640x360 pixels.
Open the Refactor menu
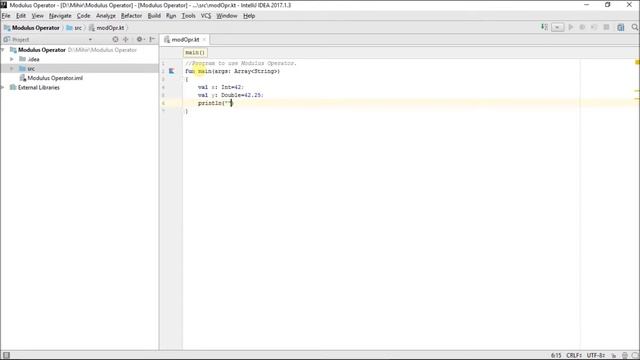[x=131, y=16]
